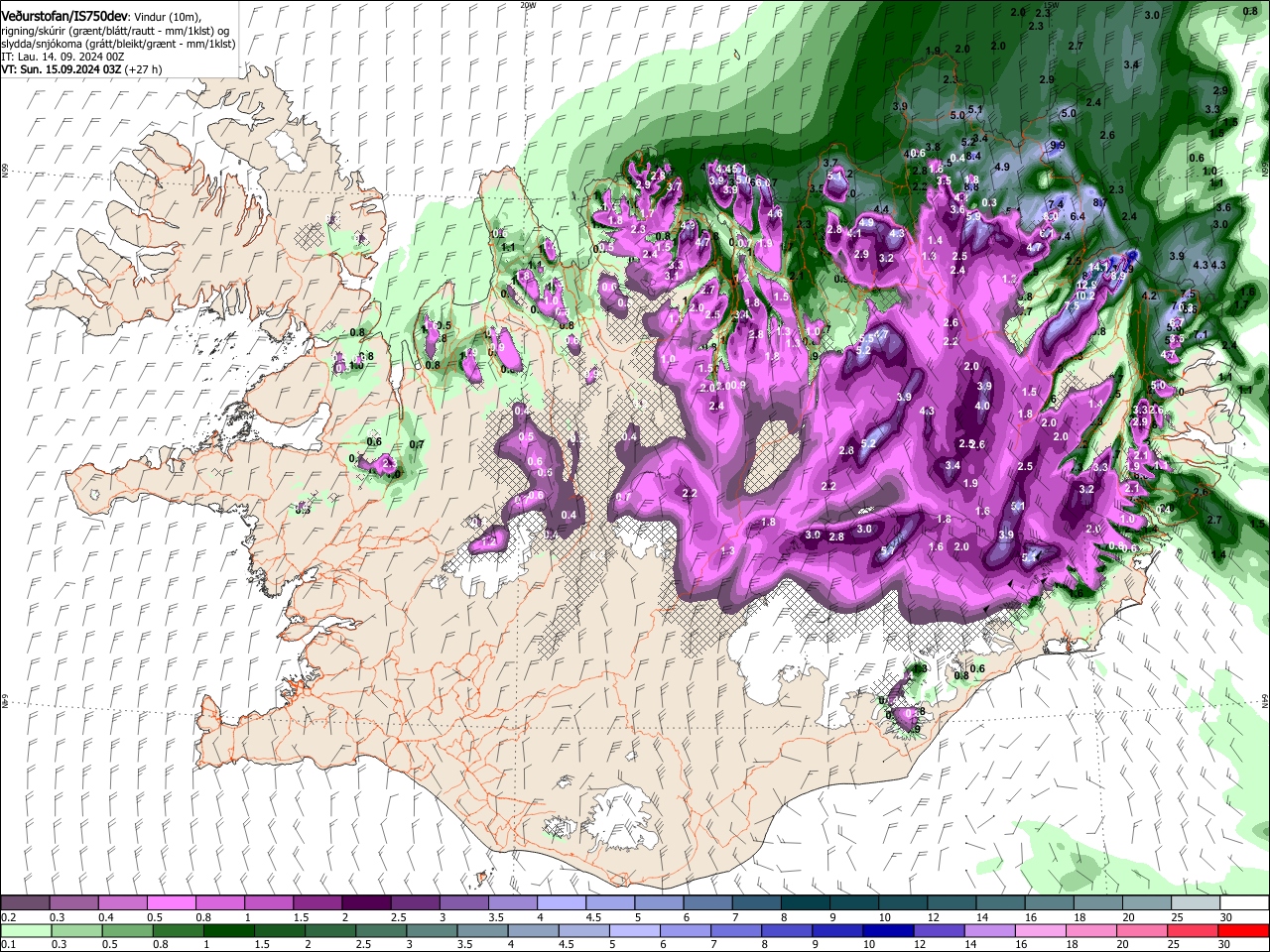The image size is (1270, 952).
Task: Click the light gray swatch between snow-scale 25 and 30
Action: pos(1195,903)
